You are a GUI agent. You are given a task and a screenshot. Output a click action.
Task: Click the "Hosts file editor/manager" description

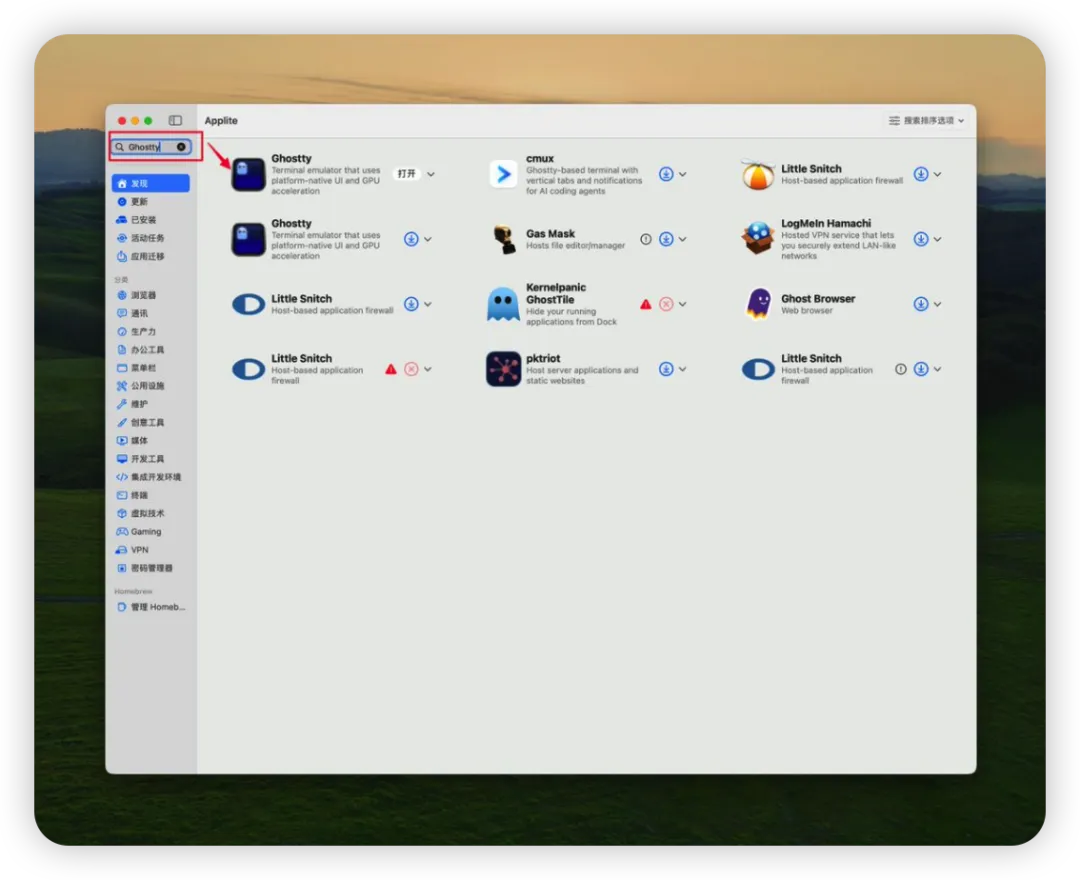click(575, 246)
